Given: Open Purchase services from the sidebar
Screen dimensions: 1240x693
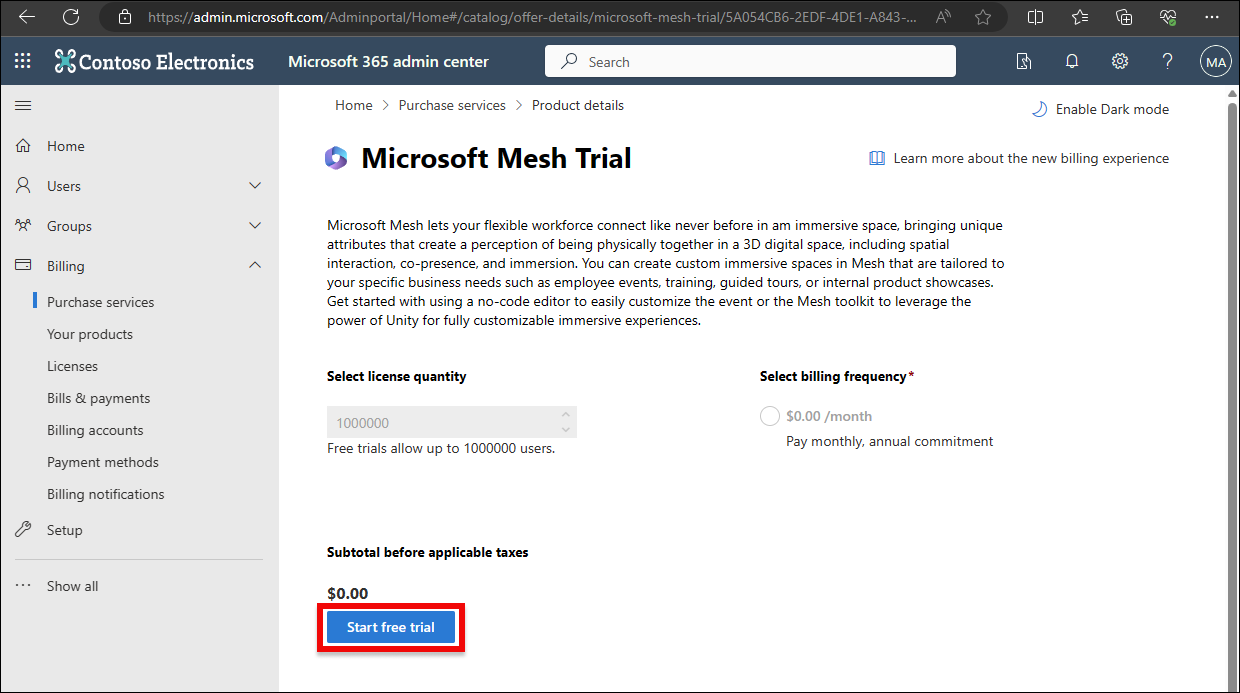Looking at the screenshot, I should (x=100, y=301).
